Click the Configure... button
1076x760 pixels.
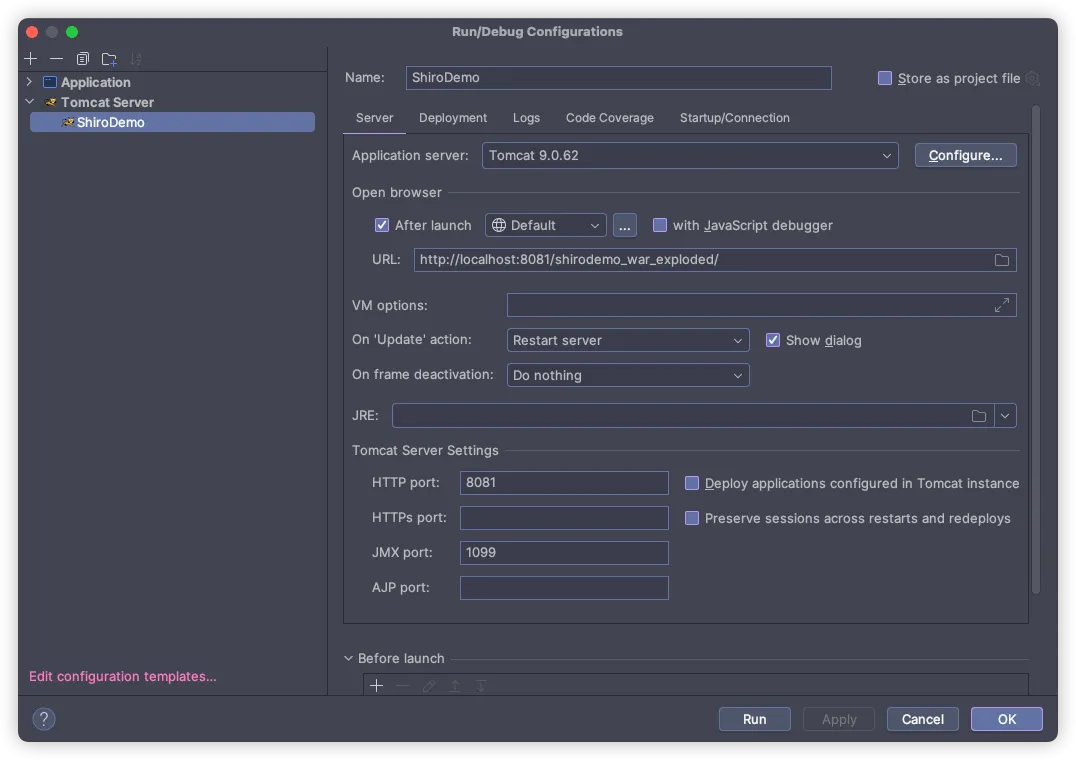coord(965,156)
